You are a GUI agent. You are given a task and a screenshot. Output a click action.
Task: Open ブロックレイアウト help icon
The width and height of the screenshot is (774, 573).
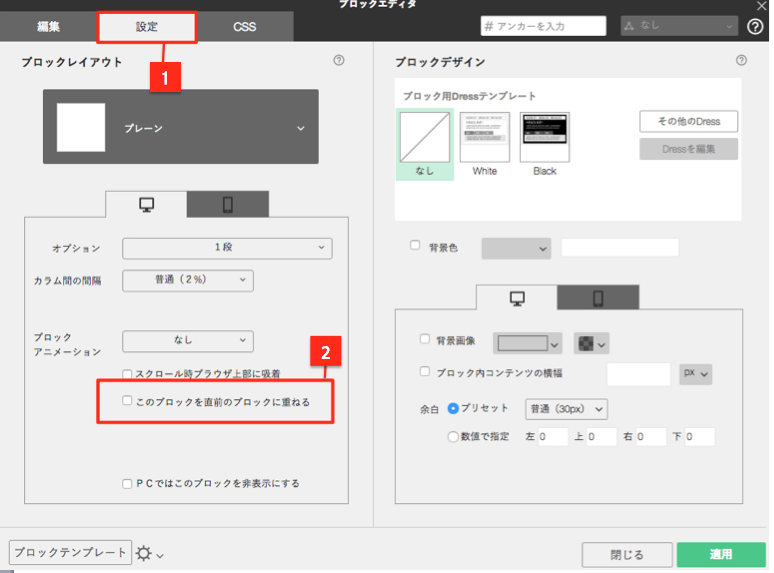coord(339,60)
